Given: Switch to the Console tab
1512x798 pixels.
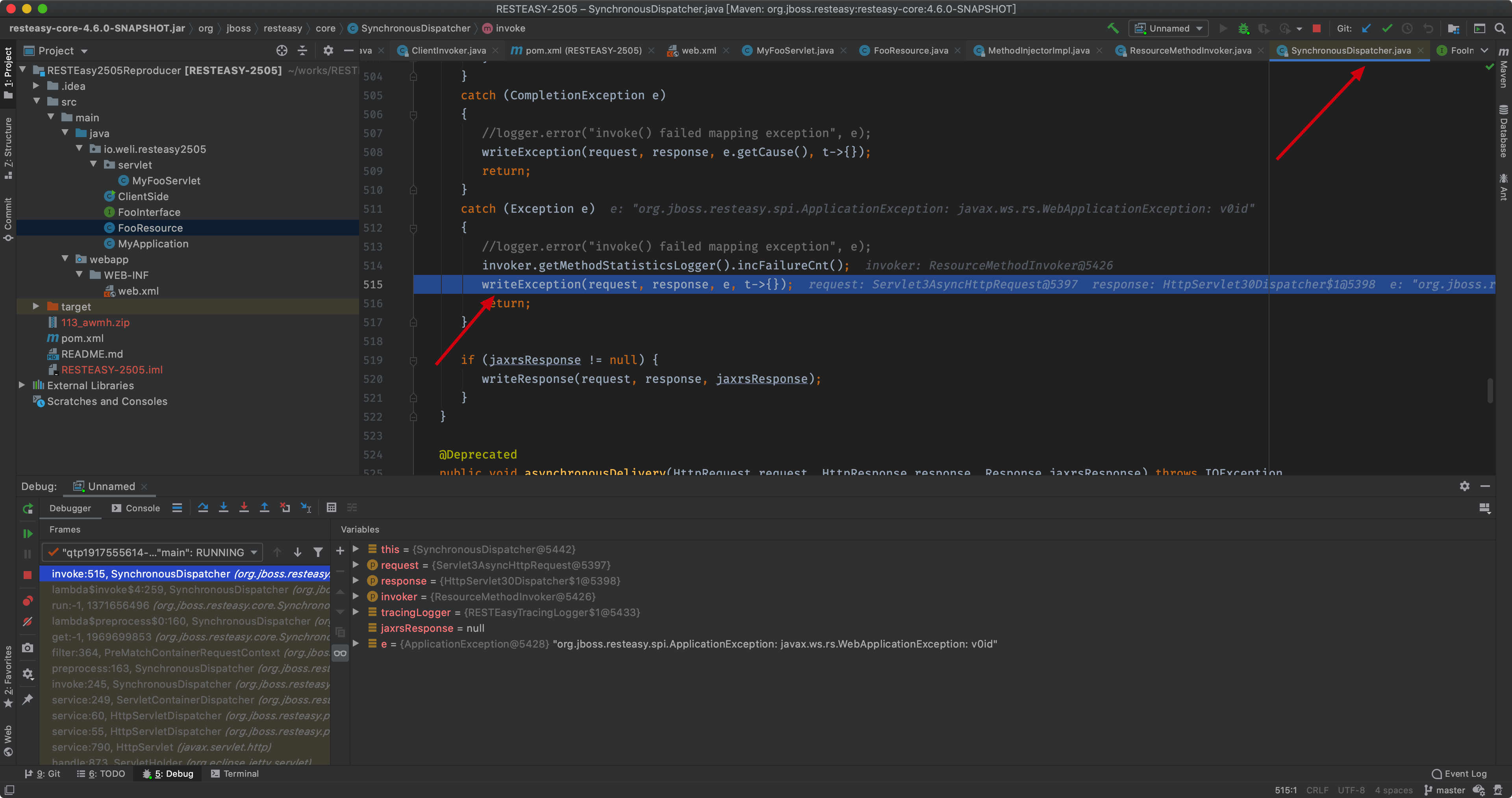Looking at the screenshot, I should 136,508.
